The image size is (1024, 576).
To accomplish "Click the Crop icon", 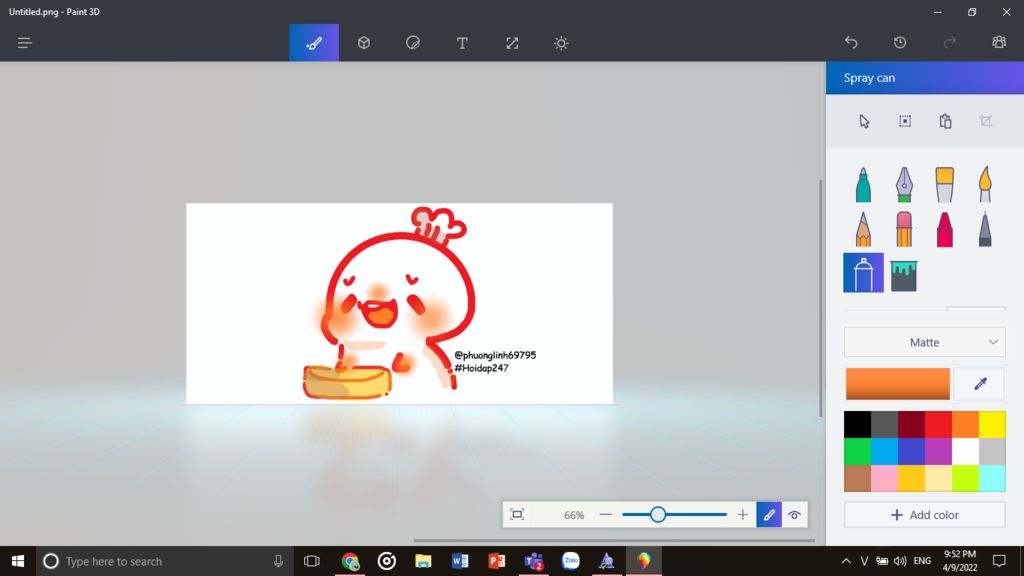I will (985, 121).
